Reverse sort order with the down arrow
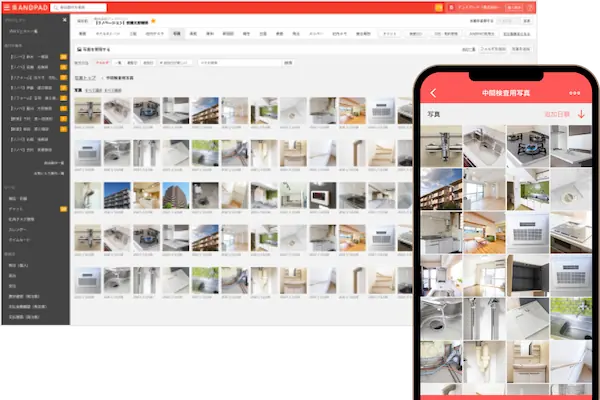The height and width of the screenshot is (400, 600). pyautogui.click(x=582, y=115)
